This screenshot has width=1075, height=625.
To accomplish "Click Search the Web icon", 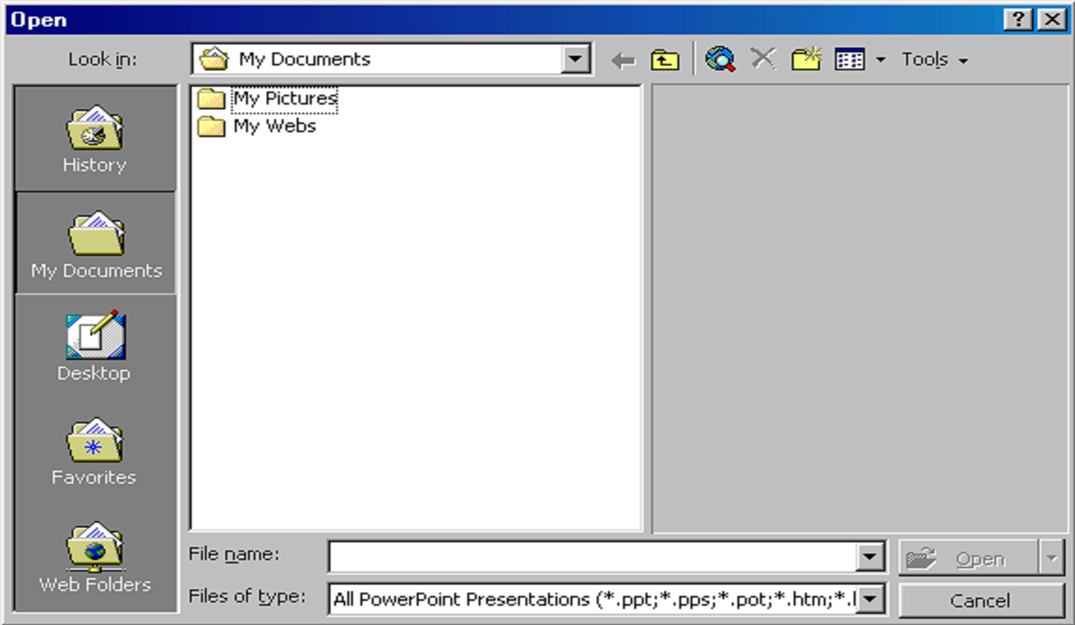I will pyautogui.click(x=719, y=60).
